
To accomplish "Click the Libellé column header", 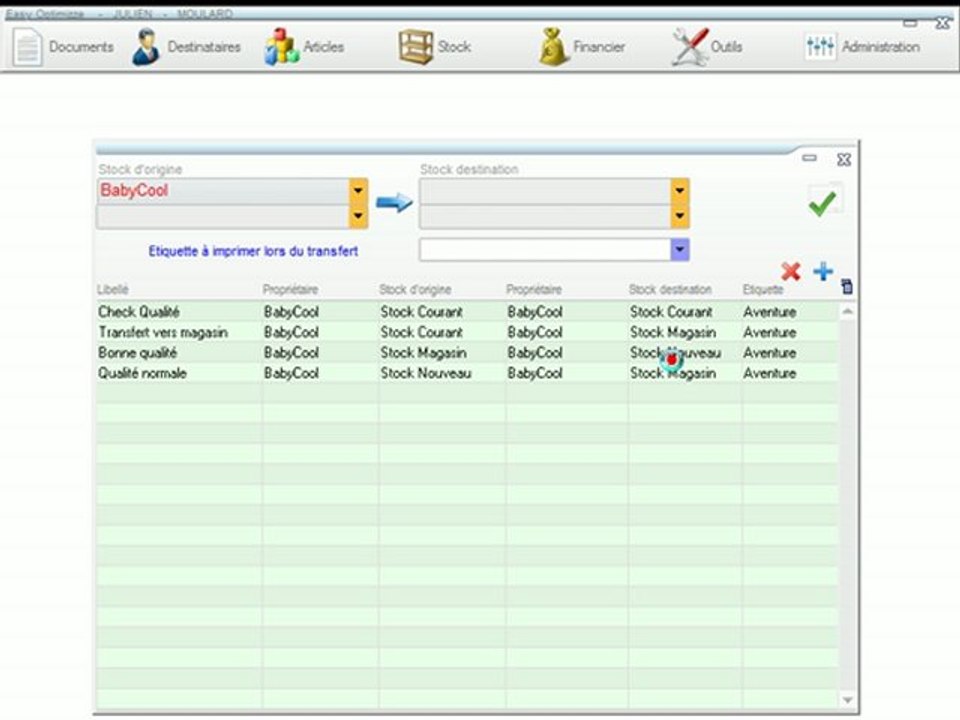I will 113,290.
